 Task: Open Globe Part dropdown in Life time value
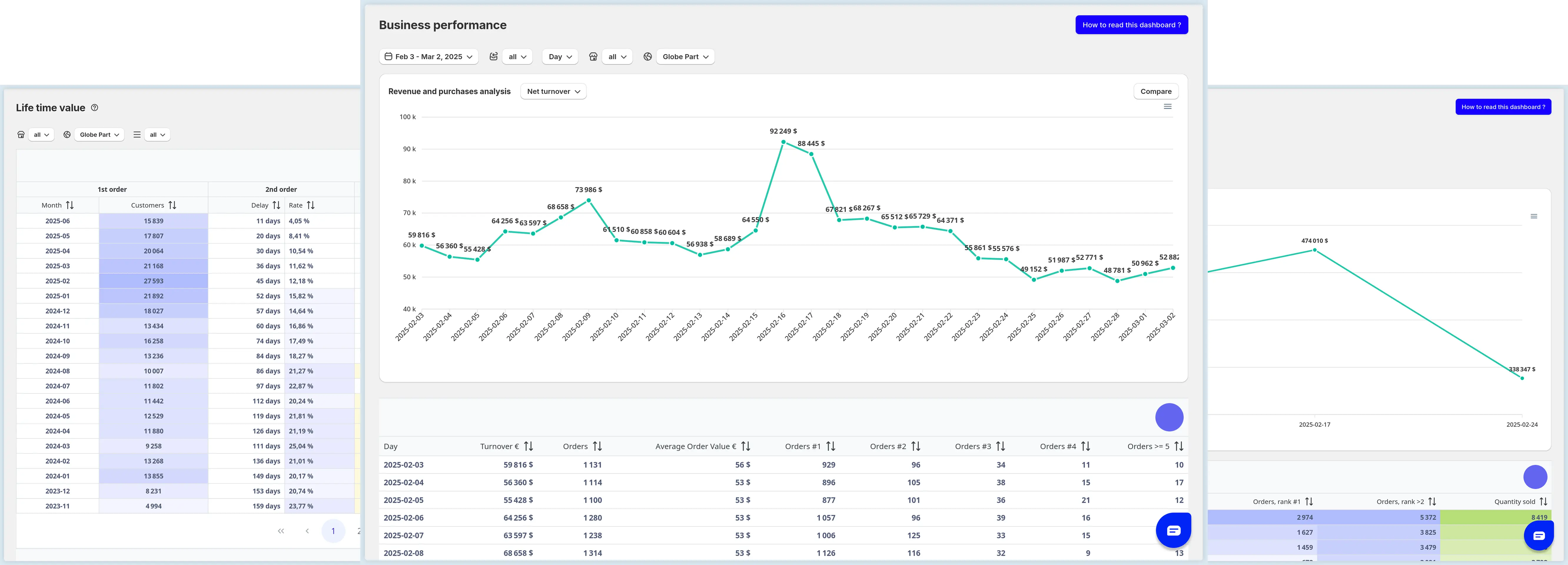coord(99,134)
